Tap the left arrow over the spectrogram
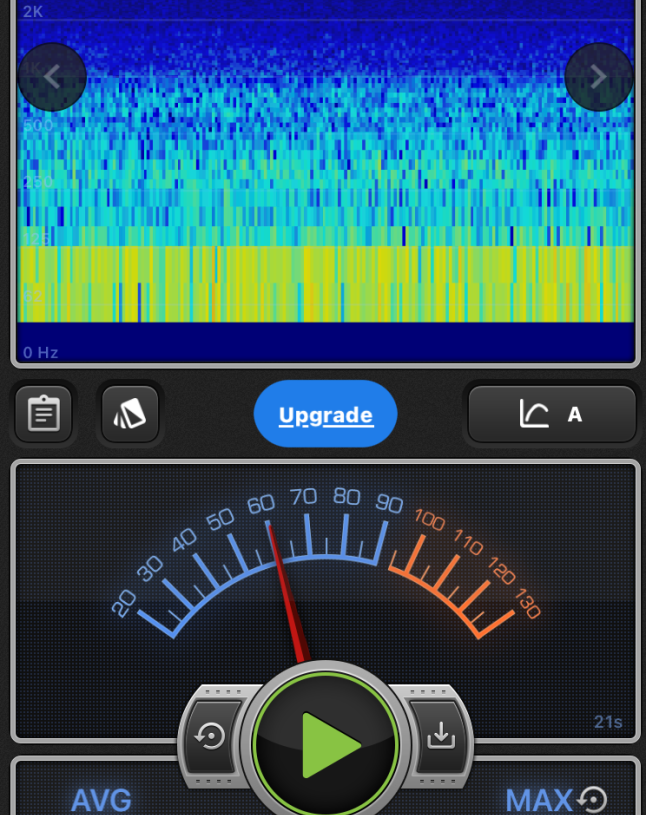 pyautogui.click(x=52, y=77)
